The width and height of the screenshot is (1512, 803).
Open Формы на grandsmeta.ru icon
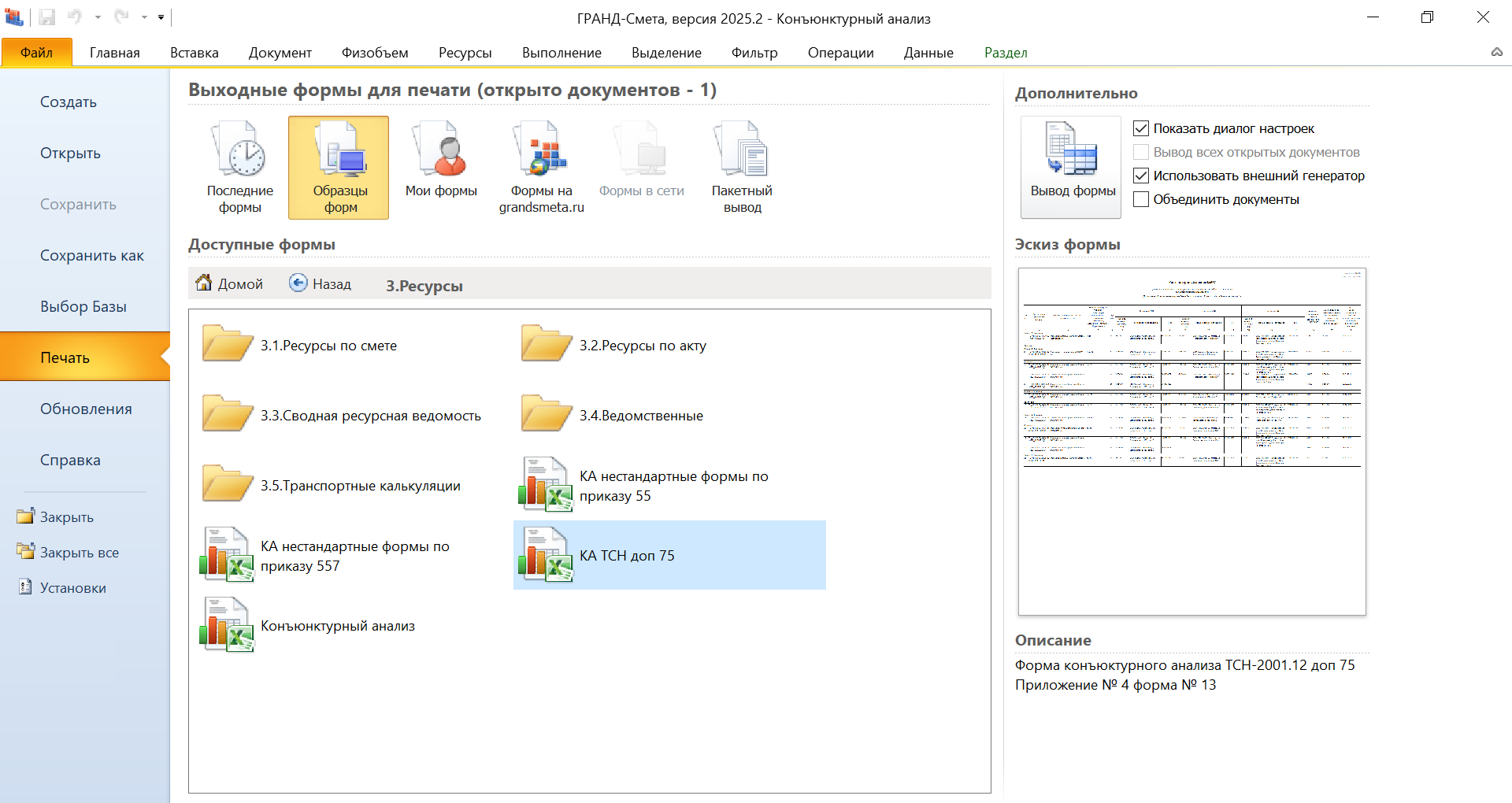click(541, 168)
